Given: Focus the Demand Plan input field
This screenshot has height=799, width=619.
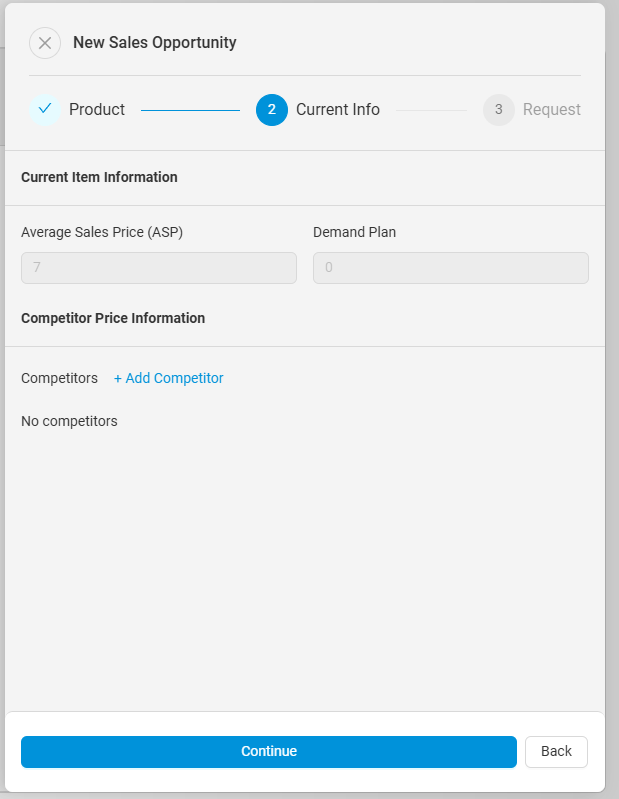Looking at the screenshot, I should pyautogui.click(x=450, y=268).
